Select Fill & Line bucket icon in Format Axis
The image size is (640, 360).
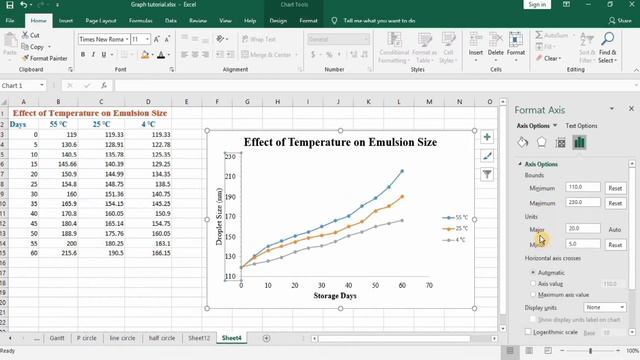click(x=523, y=142)
